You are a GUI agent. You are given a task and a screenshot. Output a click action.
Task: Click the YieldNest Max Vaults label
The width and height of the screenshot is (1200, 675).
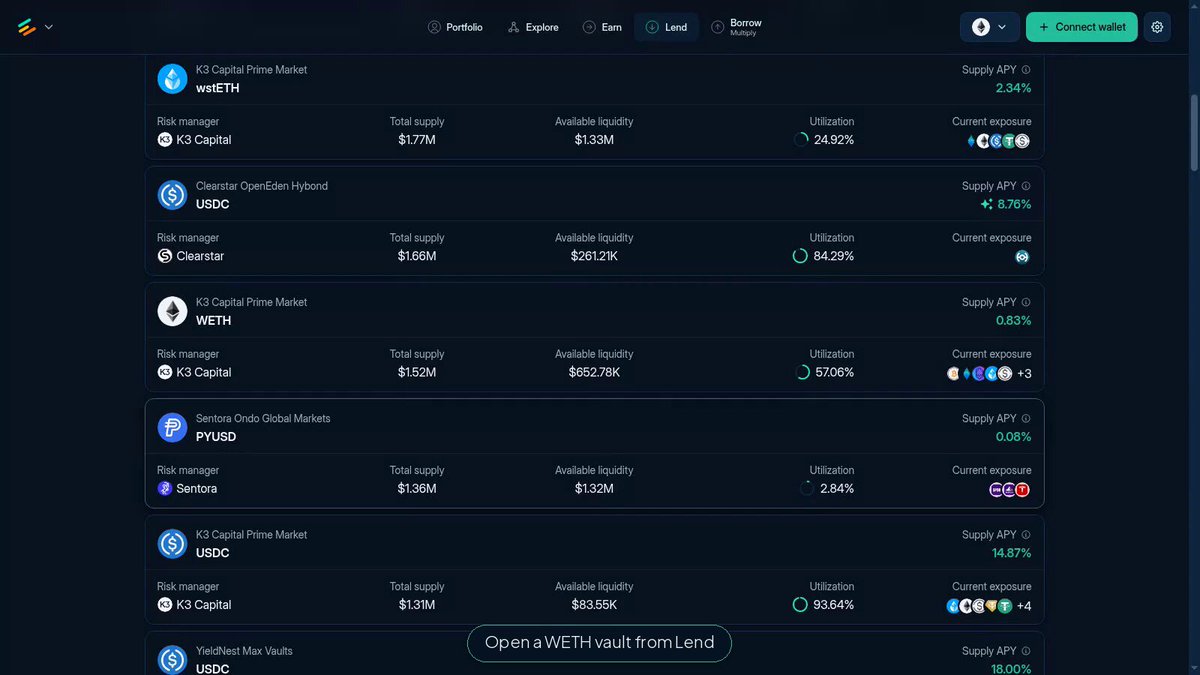[x=244, y=651]
